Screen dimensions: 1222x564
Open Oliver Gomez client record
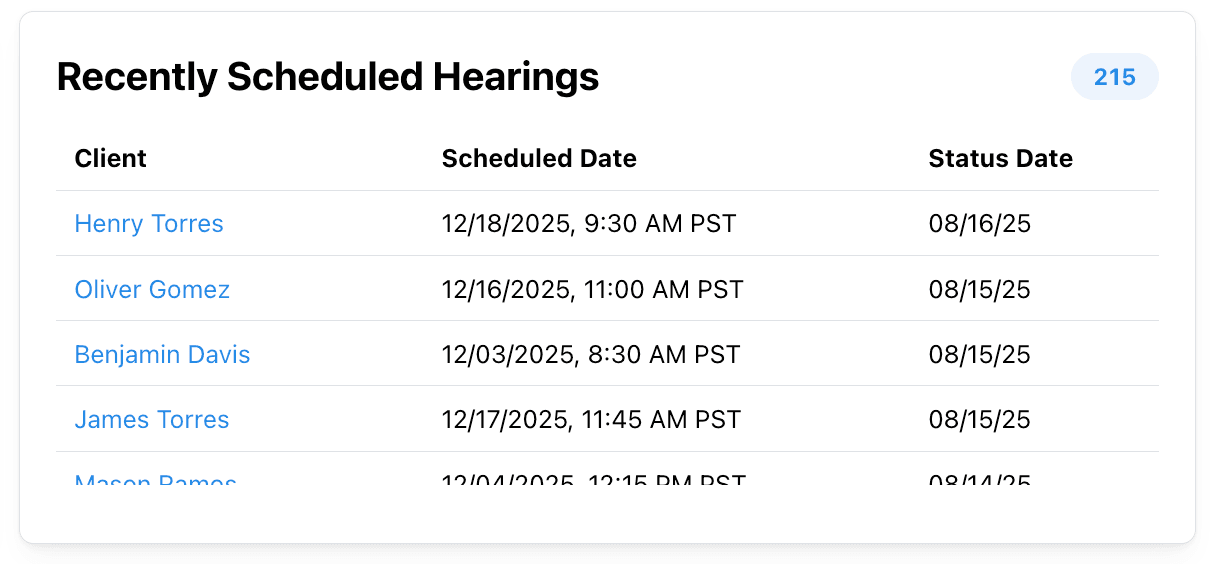(x=152, y=289)
